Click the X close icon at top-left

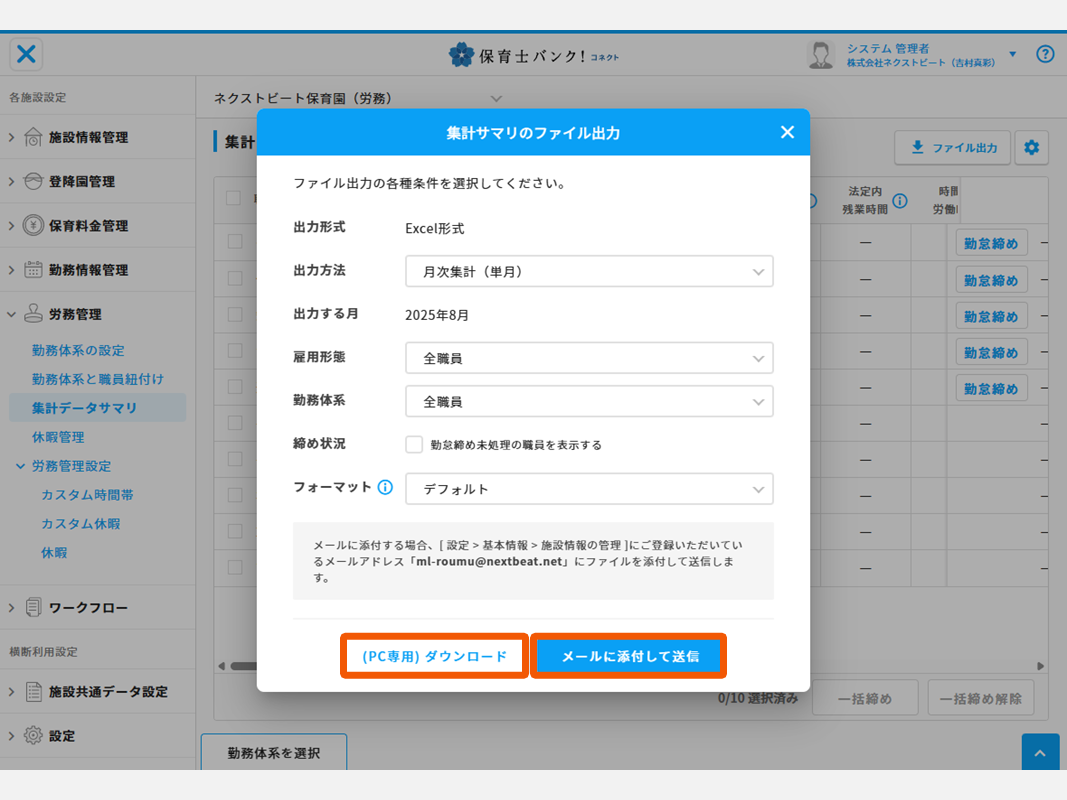[26, 54]
